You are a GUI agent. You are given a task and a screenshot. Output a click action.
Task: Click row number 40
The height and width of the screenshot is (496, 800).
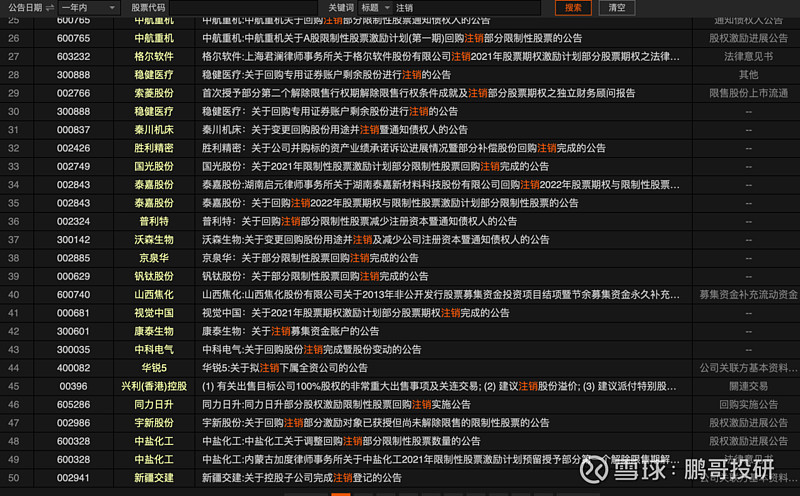pyautogui.click(x=14, y=295)
